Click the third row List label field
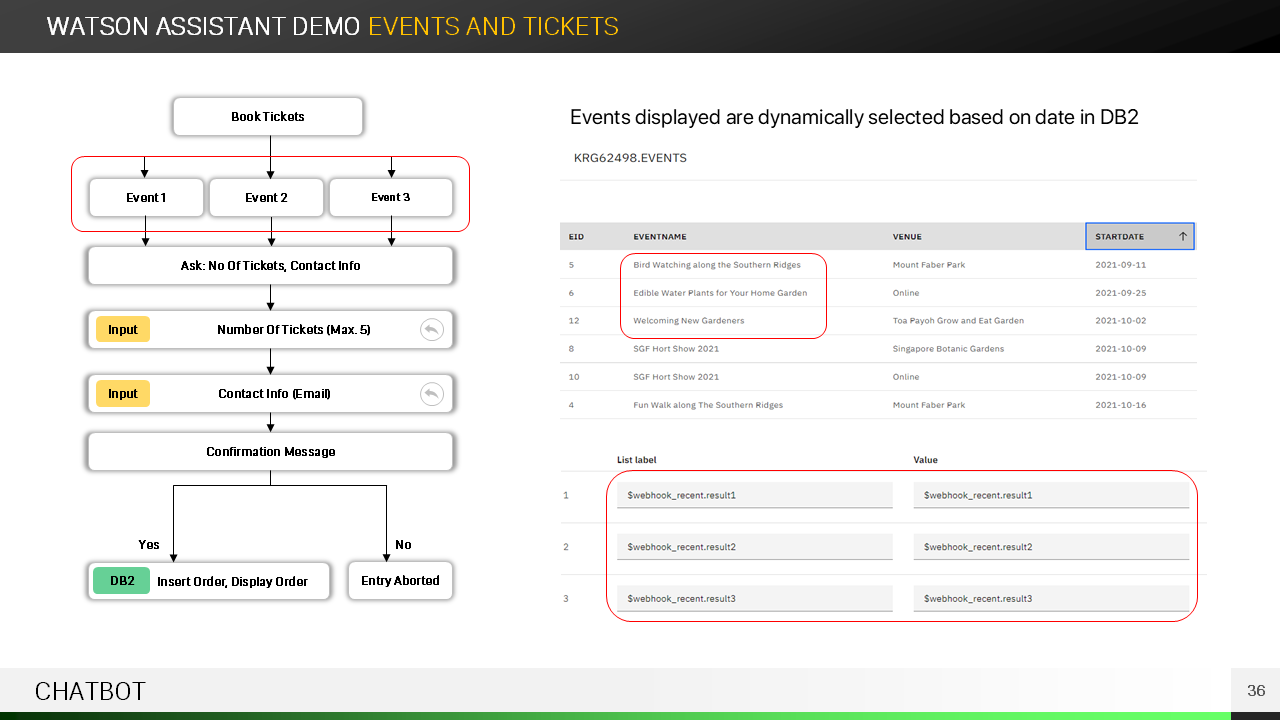This screenshot has width=1280, height=720. point(754,599)
